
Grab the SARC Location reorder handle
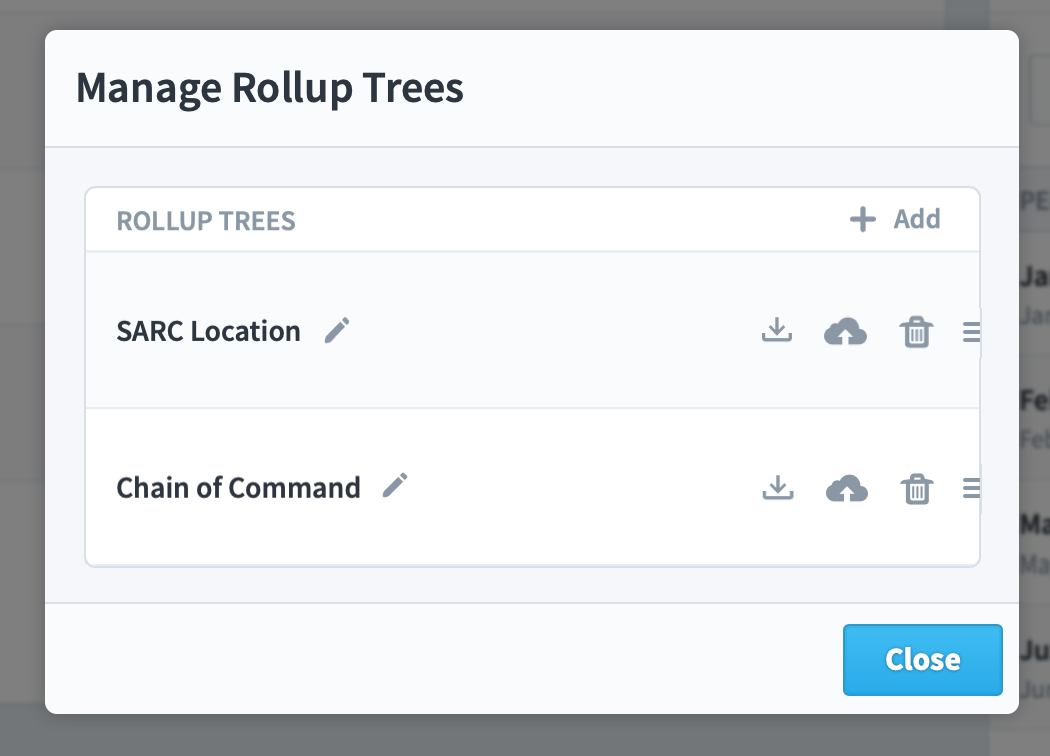click(972, 332)
